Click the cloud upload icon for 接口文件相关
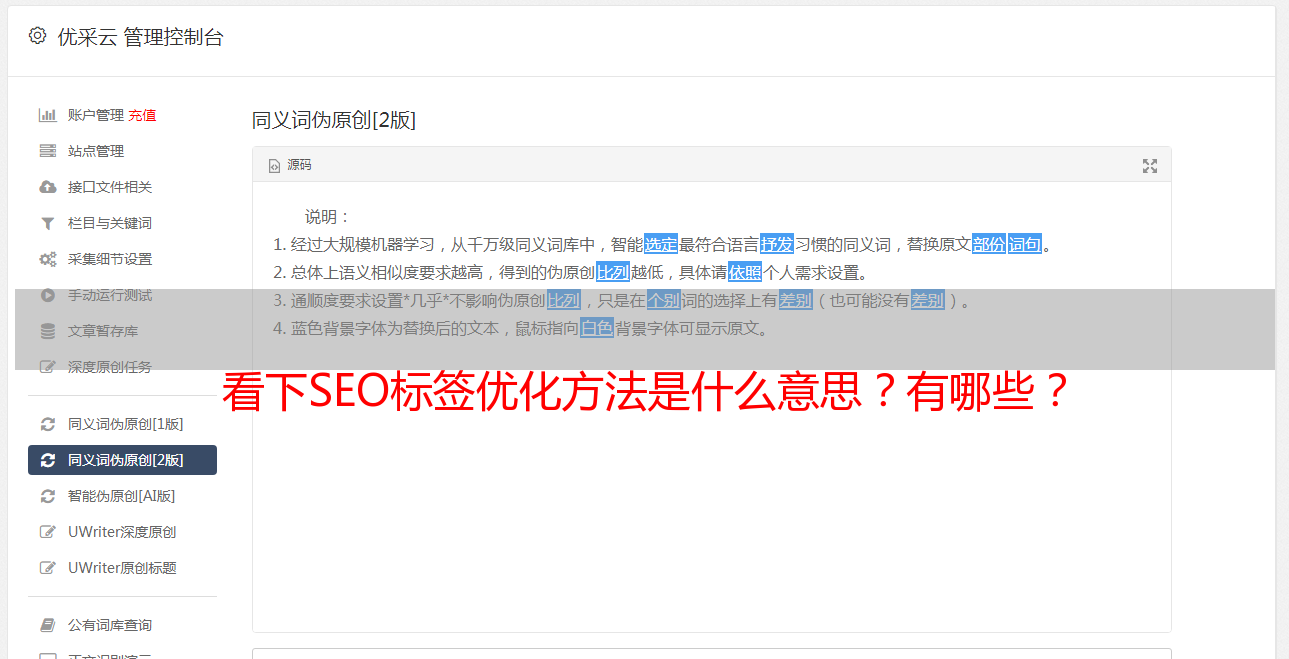 pyautogui.click(x=47, y=187)
